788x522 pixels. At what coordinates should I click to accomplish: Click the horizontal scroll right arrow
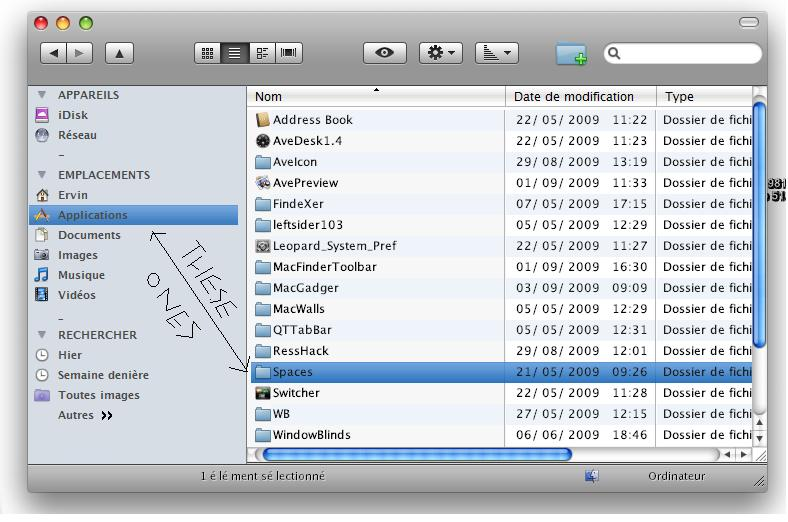743,455
